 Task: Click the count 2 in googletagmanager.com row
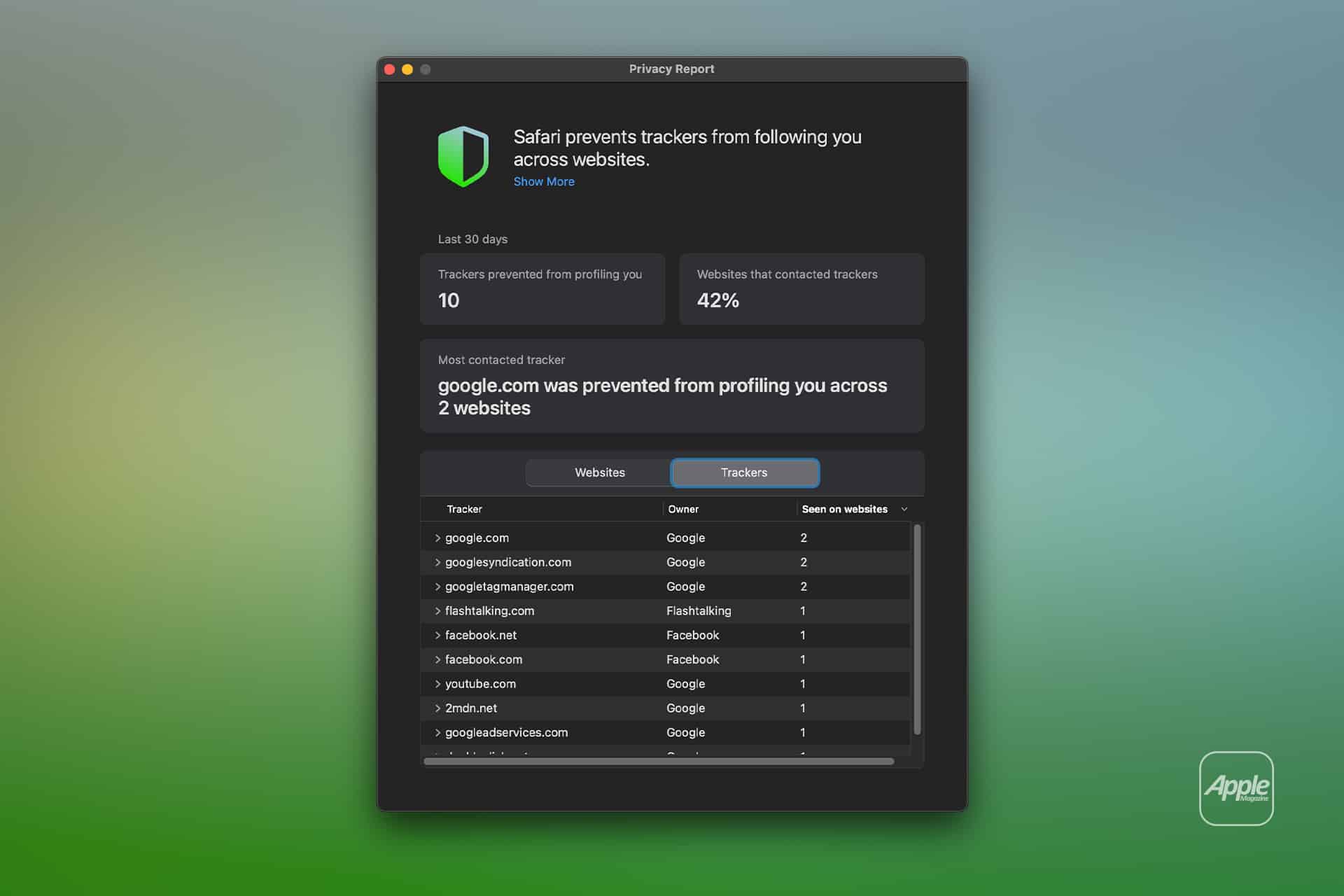pyautogui.click(x=804, y=587)
